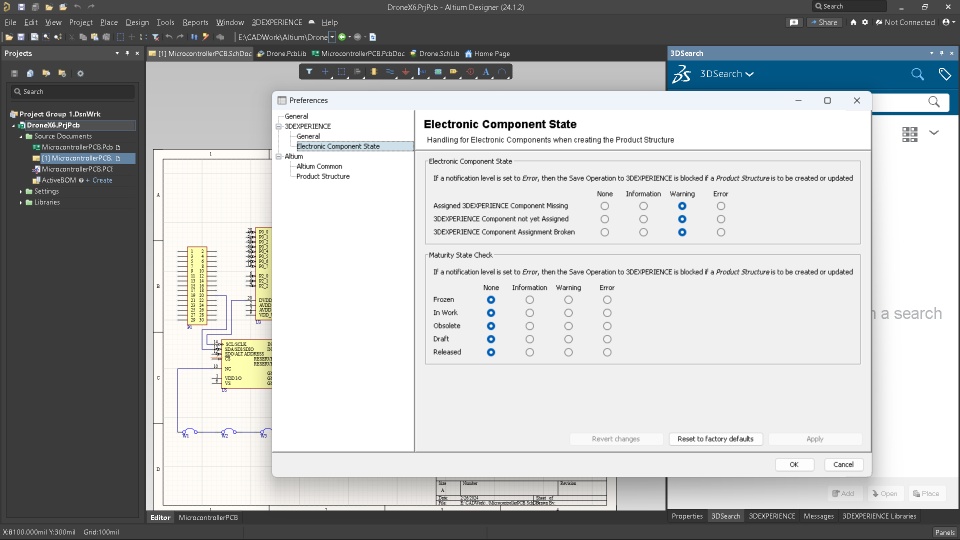Screen dimensions: 960x540
Task: Click the tag icon in 3DSearch panel
Action: 944,74
